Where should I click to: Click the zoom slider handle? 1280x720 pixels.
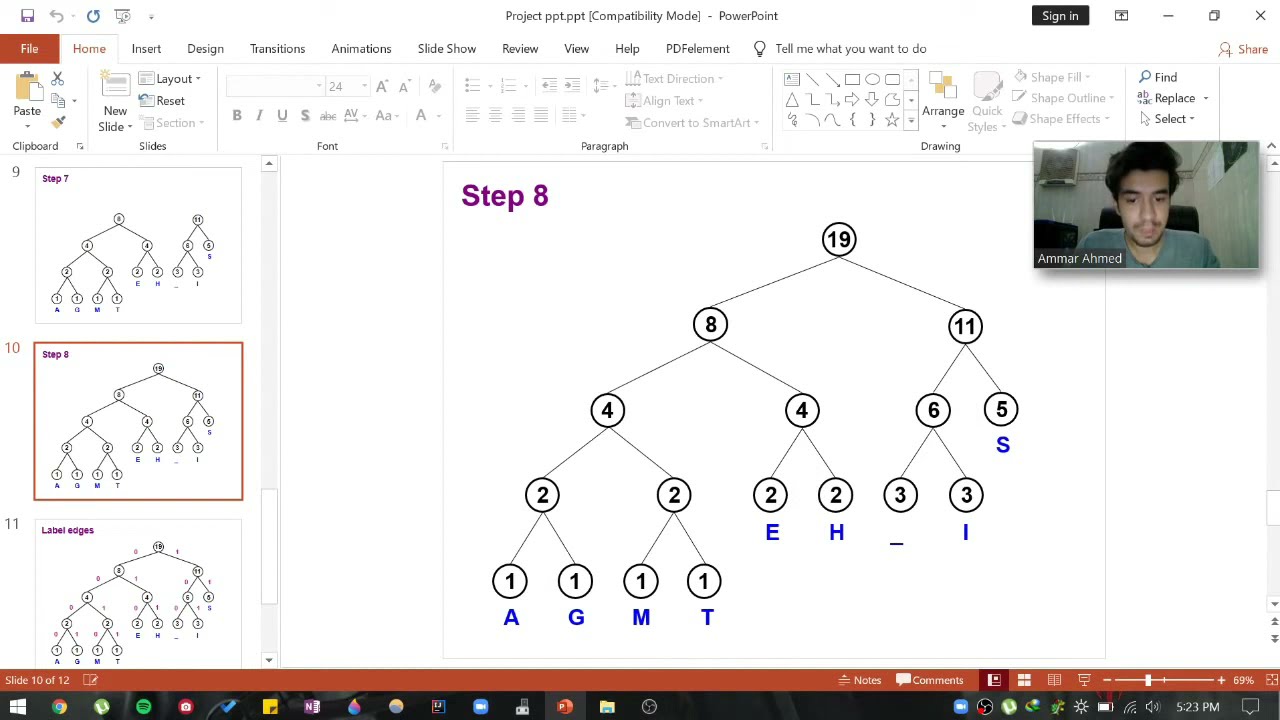click(1147, 680)
